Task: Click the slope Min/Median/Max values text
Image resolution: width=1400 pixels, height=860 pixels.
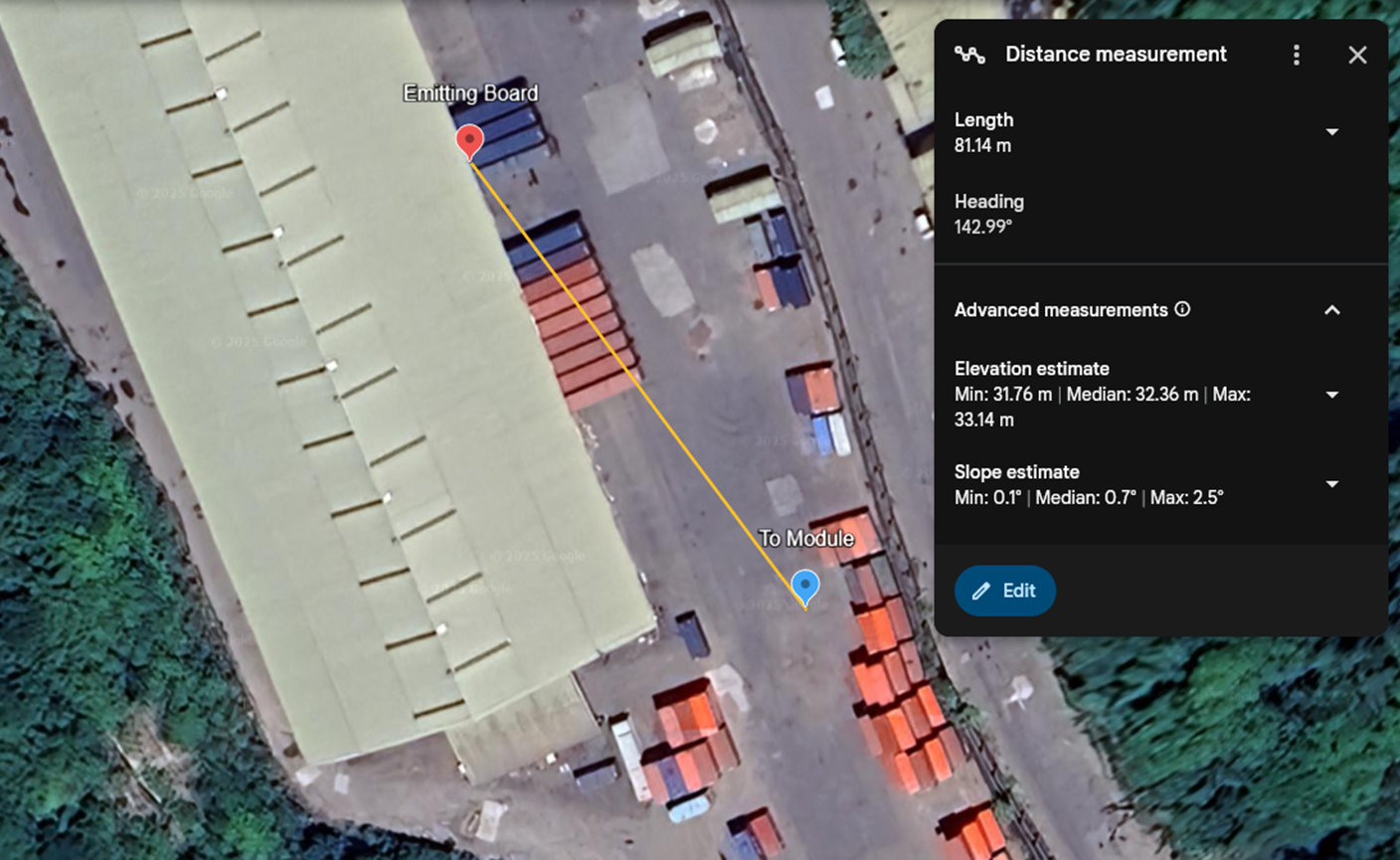Action: pyautogui.click(x=1088, y=497)
